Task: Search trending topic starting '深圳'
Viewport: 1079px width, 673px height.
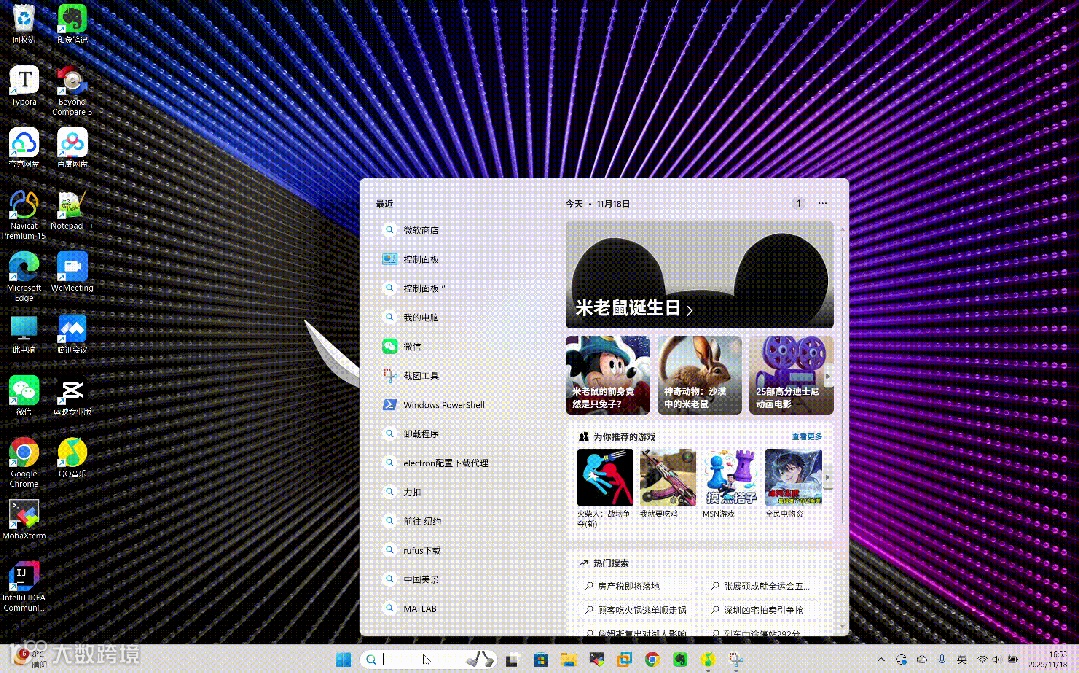Action: point(760,610)
